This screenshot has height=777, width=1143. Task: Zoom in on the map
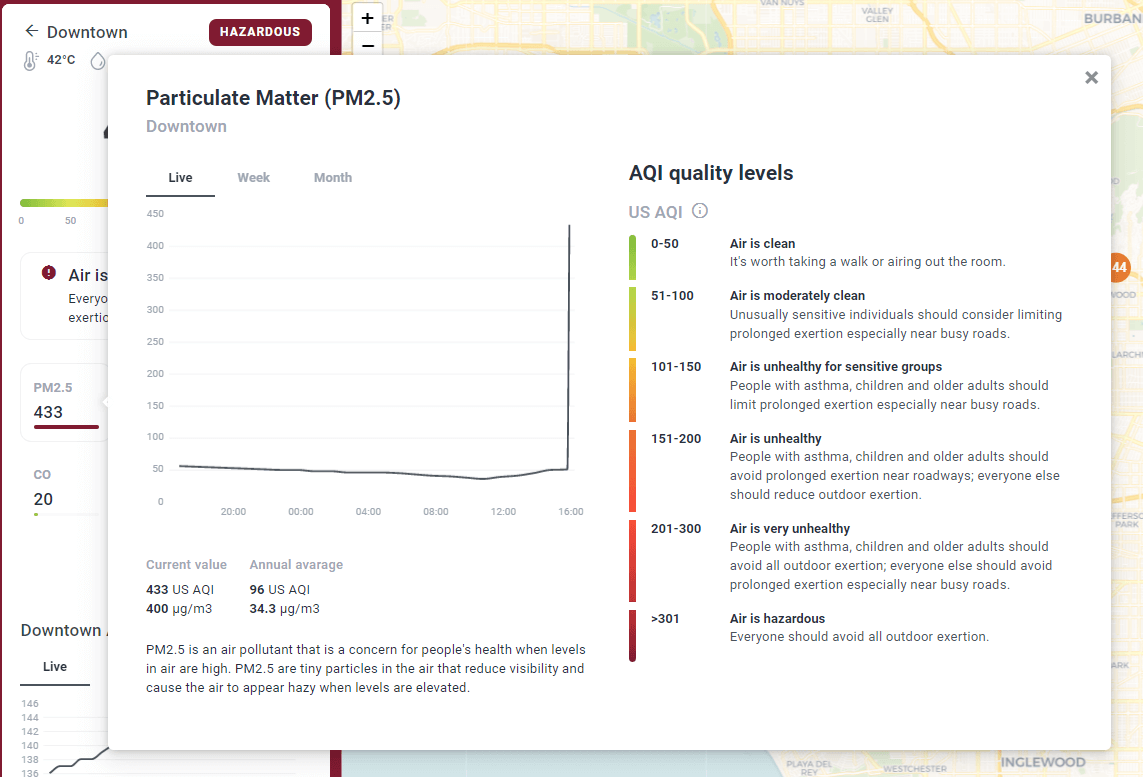click(368, 18)
